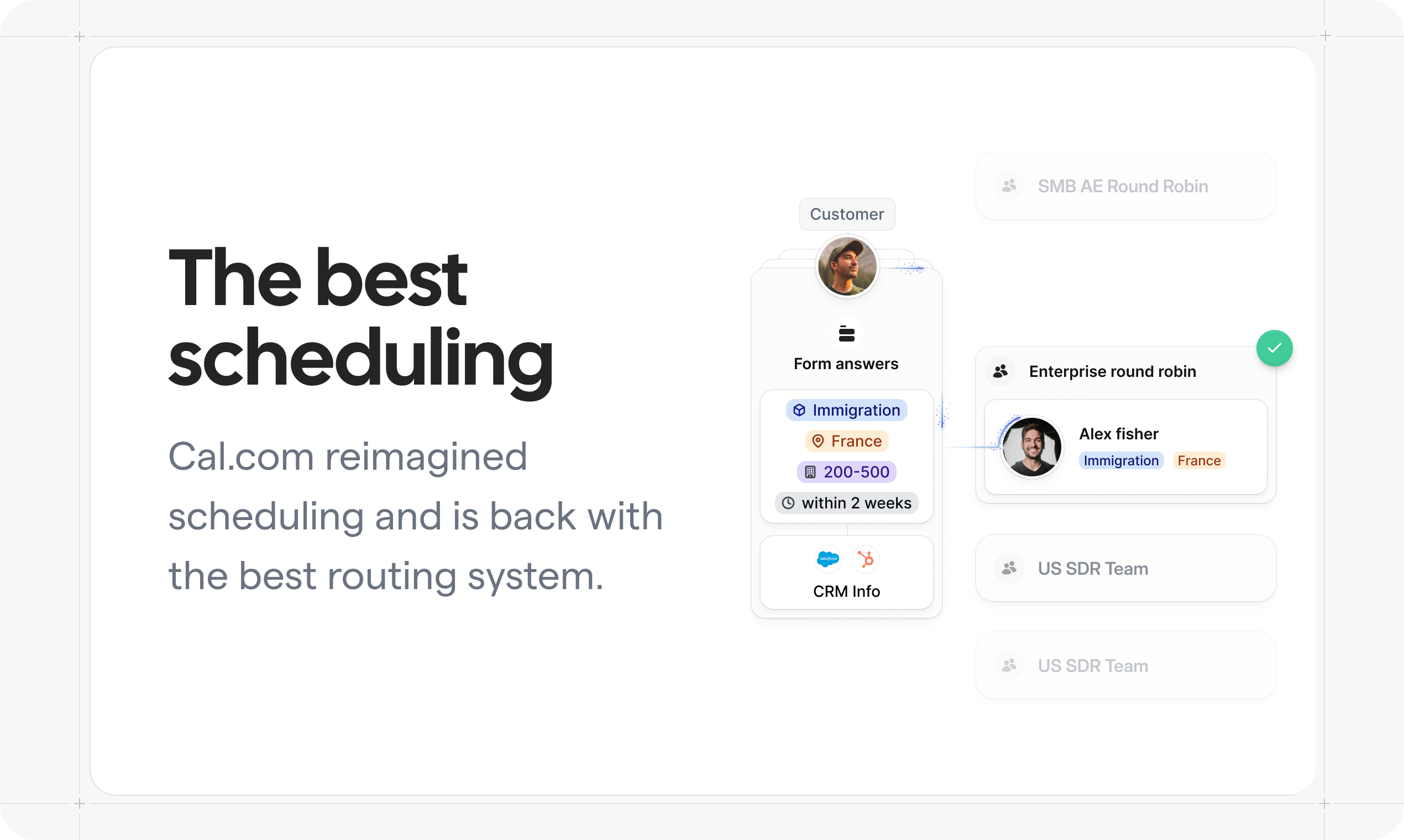Click the green checkmark confirmation icon
The image size is (1404, 840).
[x=1276, y=347]
